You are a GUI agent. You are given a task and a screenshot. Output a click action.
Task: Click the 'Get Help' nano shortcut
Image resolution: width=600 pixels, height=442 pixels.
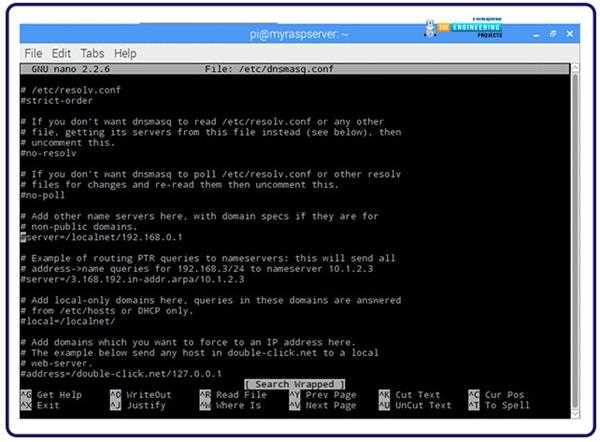tap(51, 395)
